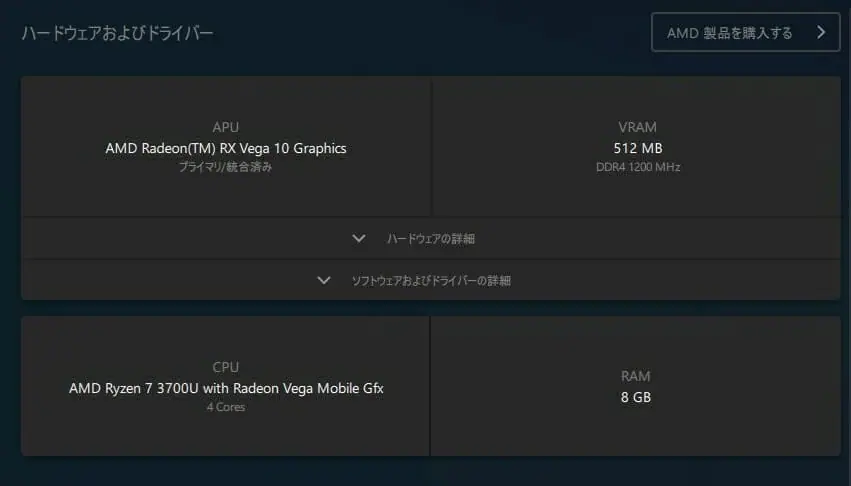Screen dimensions: 851x486
Task: Click the AMD 製品を購入する button
Action: 745,33
